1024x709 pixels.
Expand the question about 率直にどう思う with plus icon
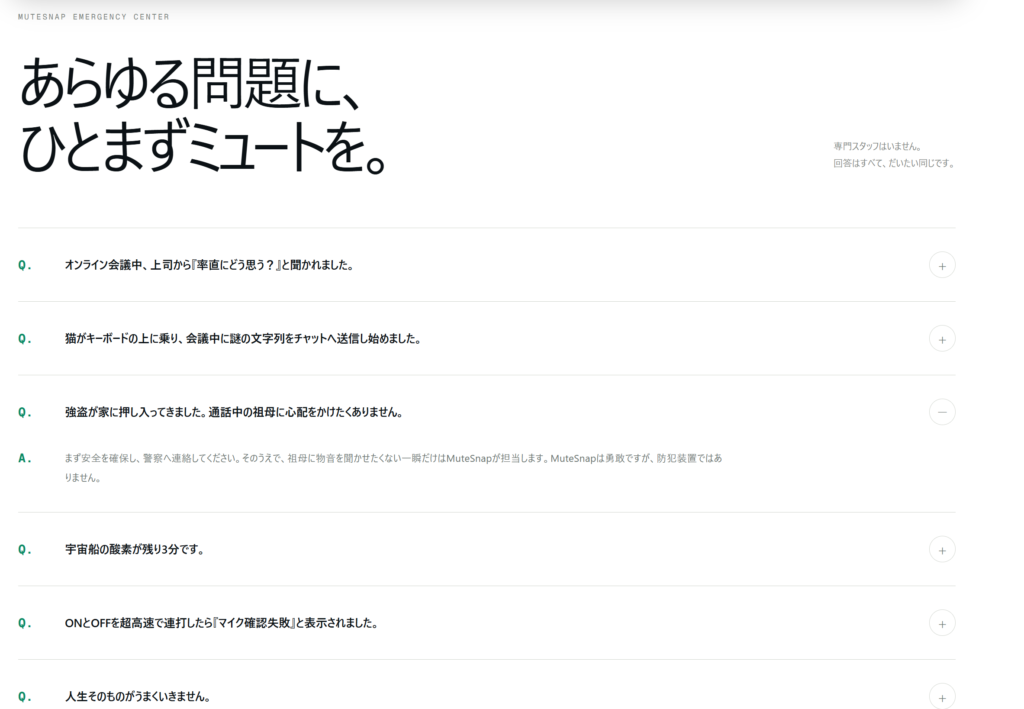point(942,265)
